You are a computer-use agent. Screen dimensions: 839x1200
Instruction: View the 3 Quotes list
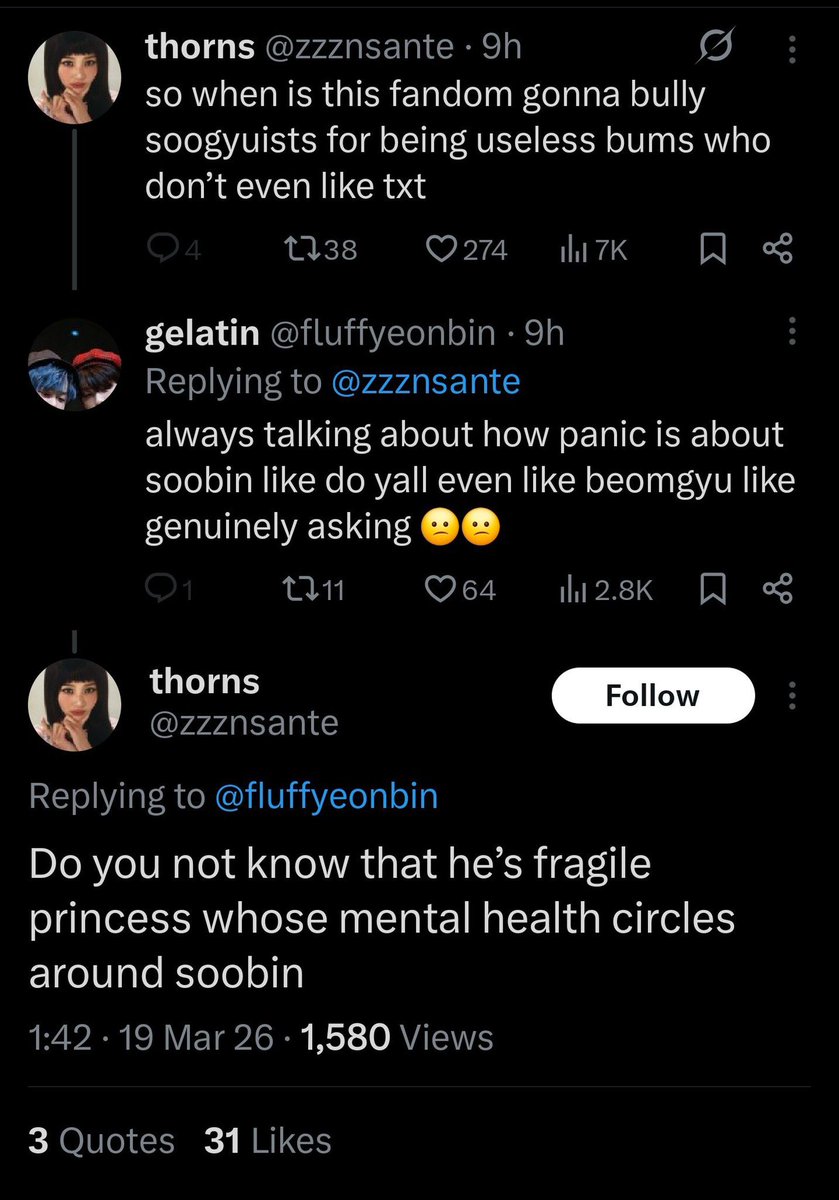coord(101,1140)
